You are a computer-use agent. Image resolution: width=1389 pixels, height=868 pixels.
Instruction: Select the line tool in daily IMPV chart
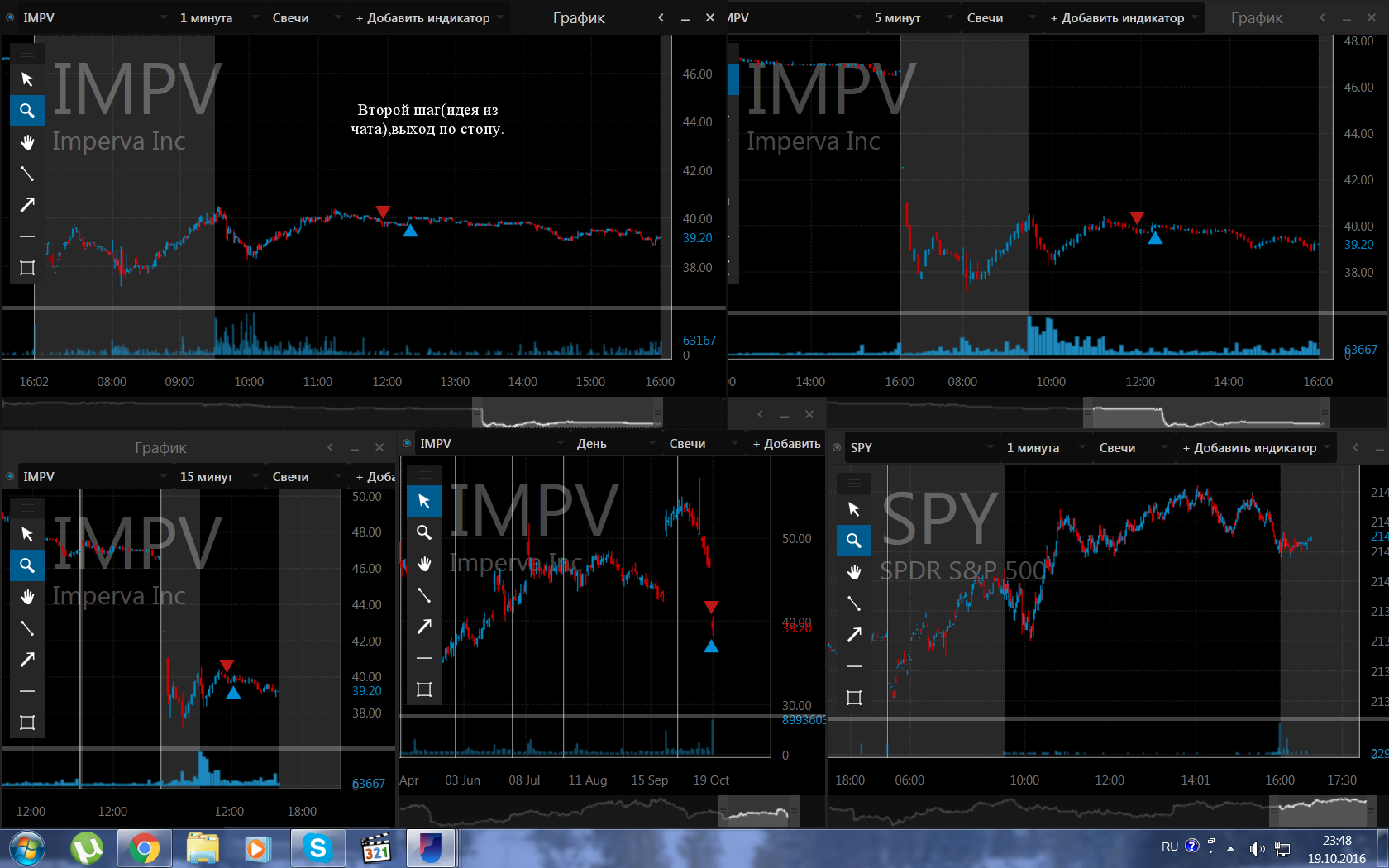click(x=424, y=595)
